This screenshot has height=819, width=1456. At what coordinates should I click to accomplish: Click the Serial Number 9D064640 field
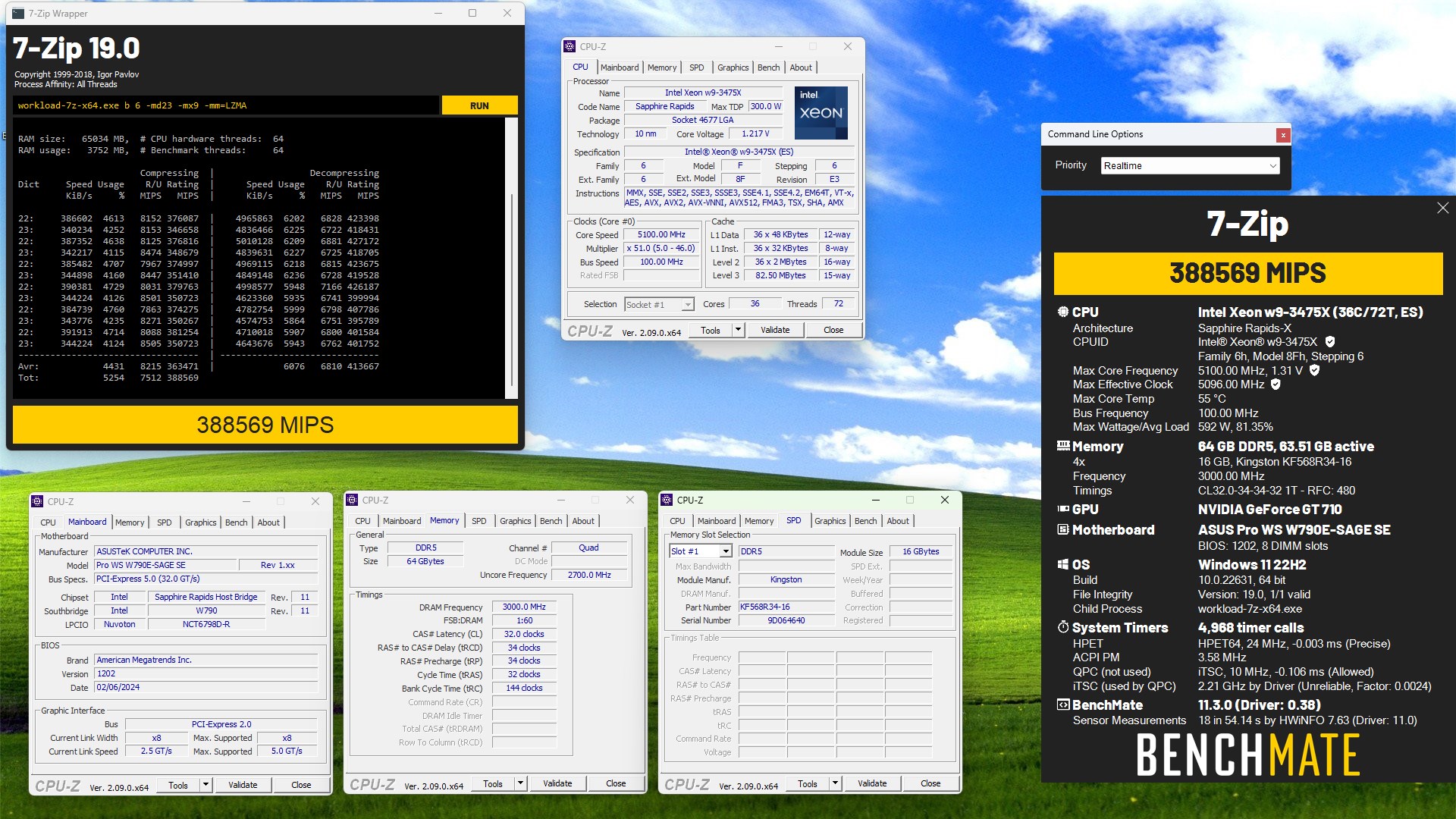click(786, 620)
